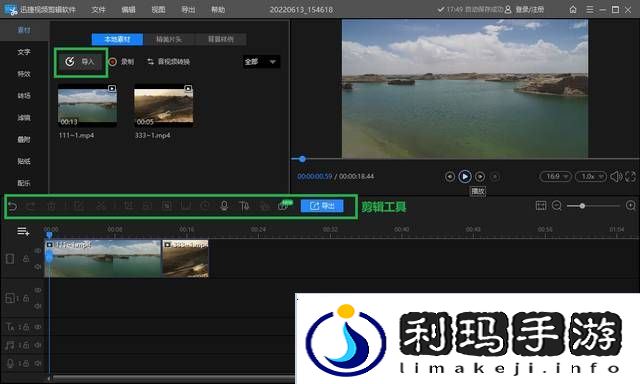Zoom in the timeline with plus magnifier
This screenshot has height=384, width=640.
631,205
